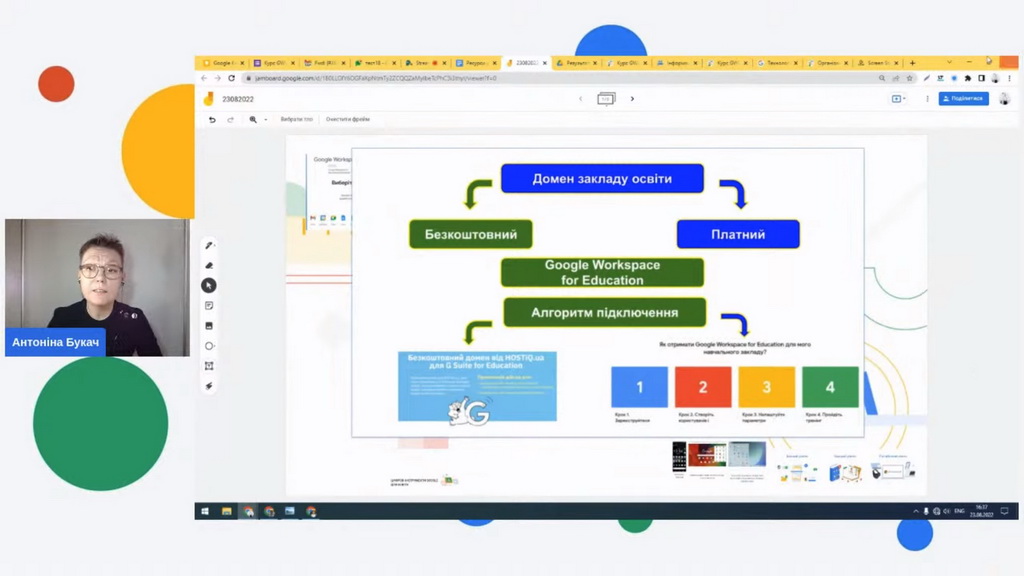
Task: Click 'Вибрати тло' to set background
Action: [x=296, y=120]
